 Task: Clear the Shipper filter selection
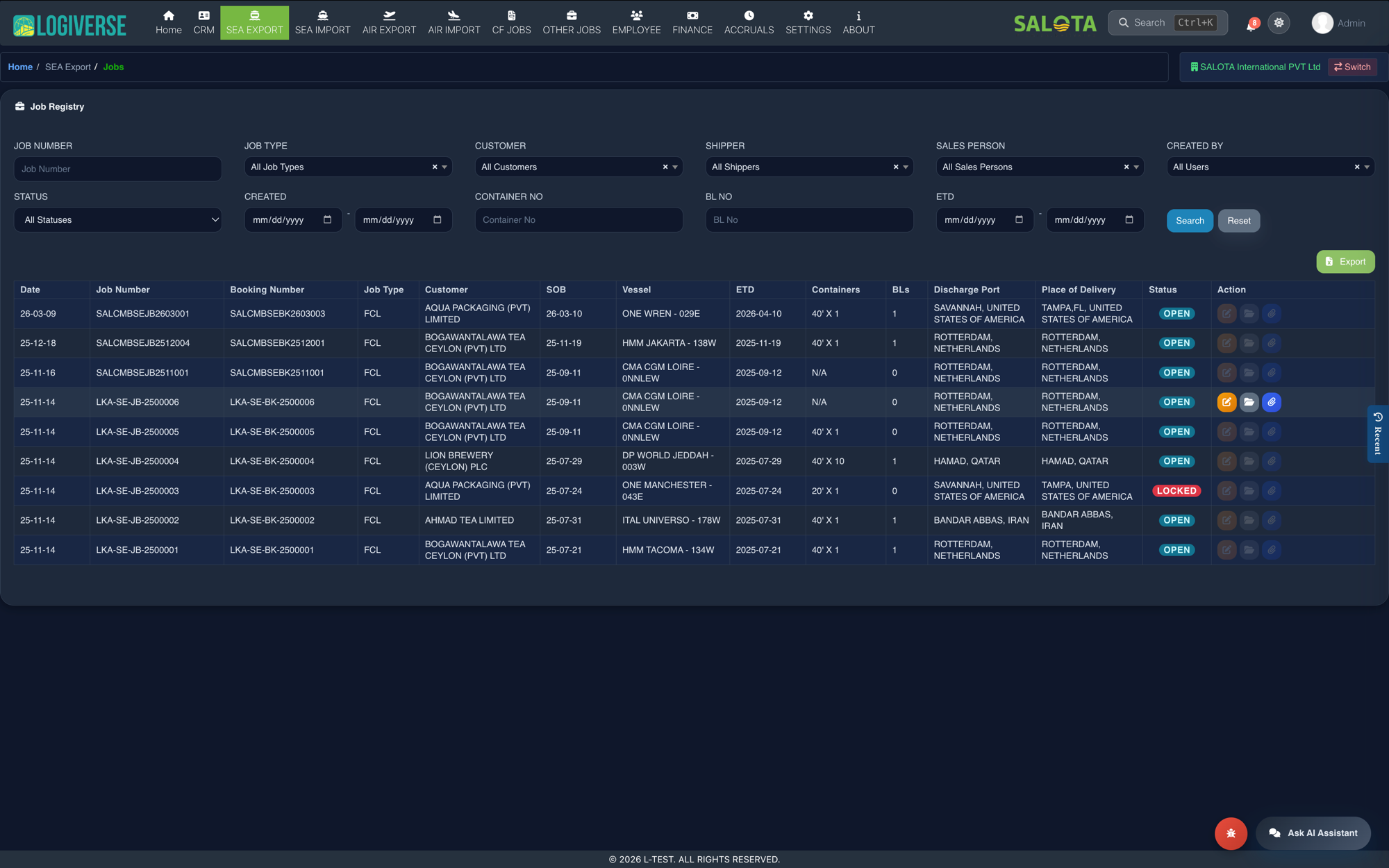point(896,167)
